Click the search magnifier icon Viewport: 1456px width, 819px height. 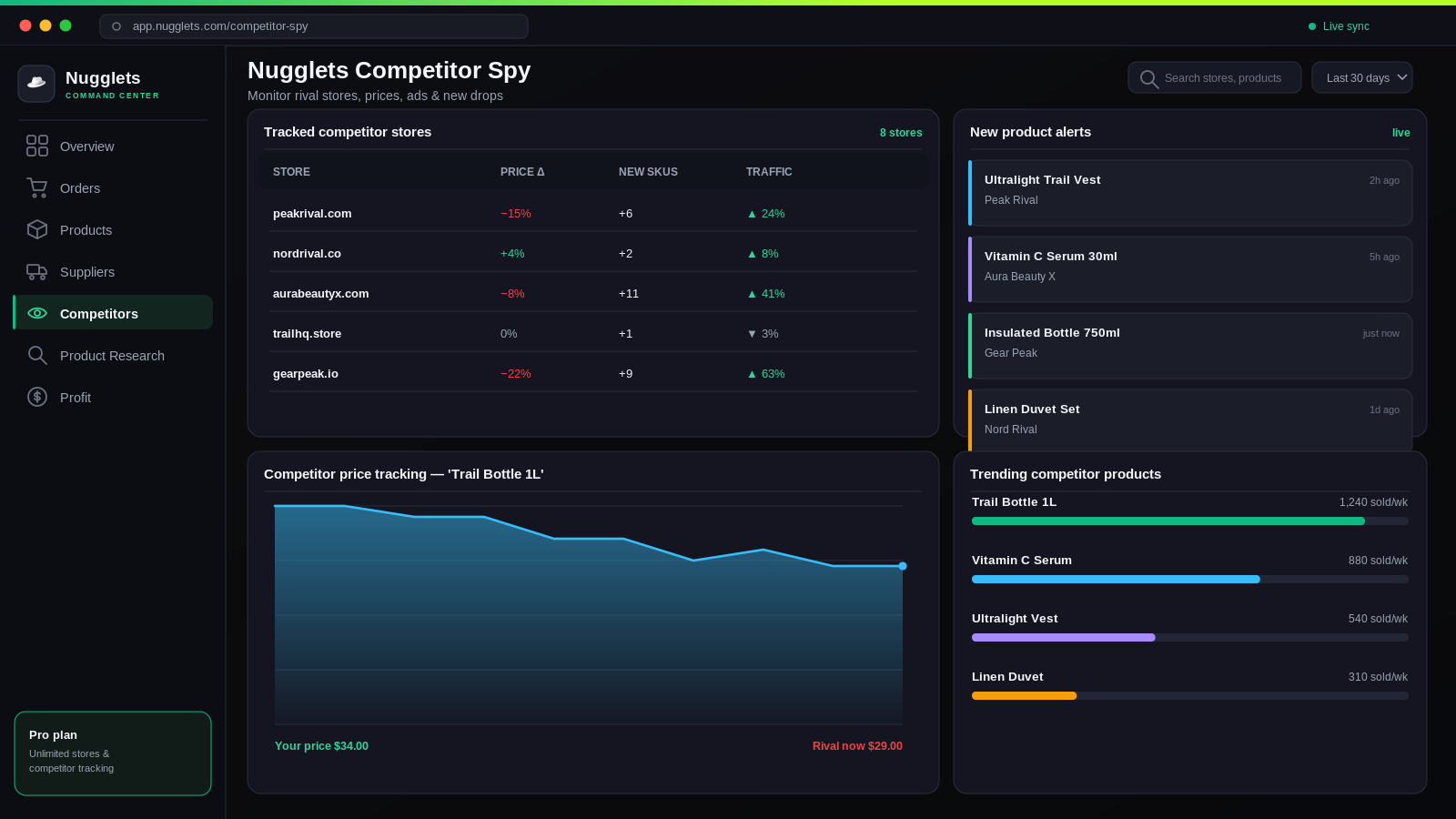[1149, 79]
